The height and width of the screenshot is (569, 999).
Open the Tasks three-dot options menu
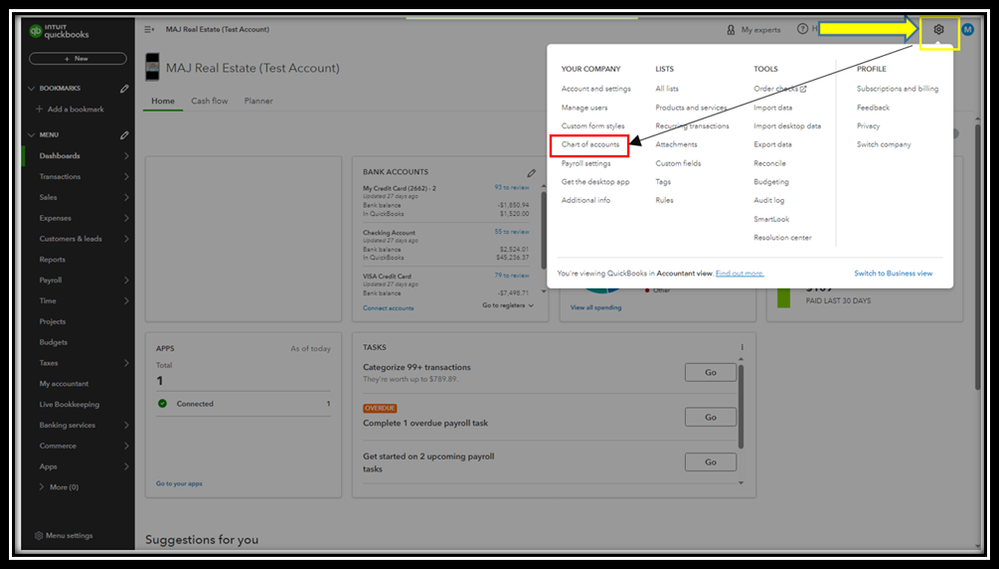tap(742, 347)
